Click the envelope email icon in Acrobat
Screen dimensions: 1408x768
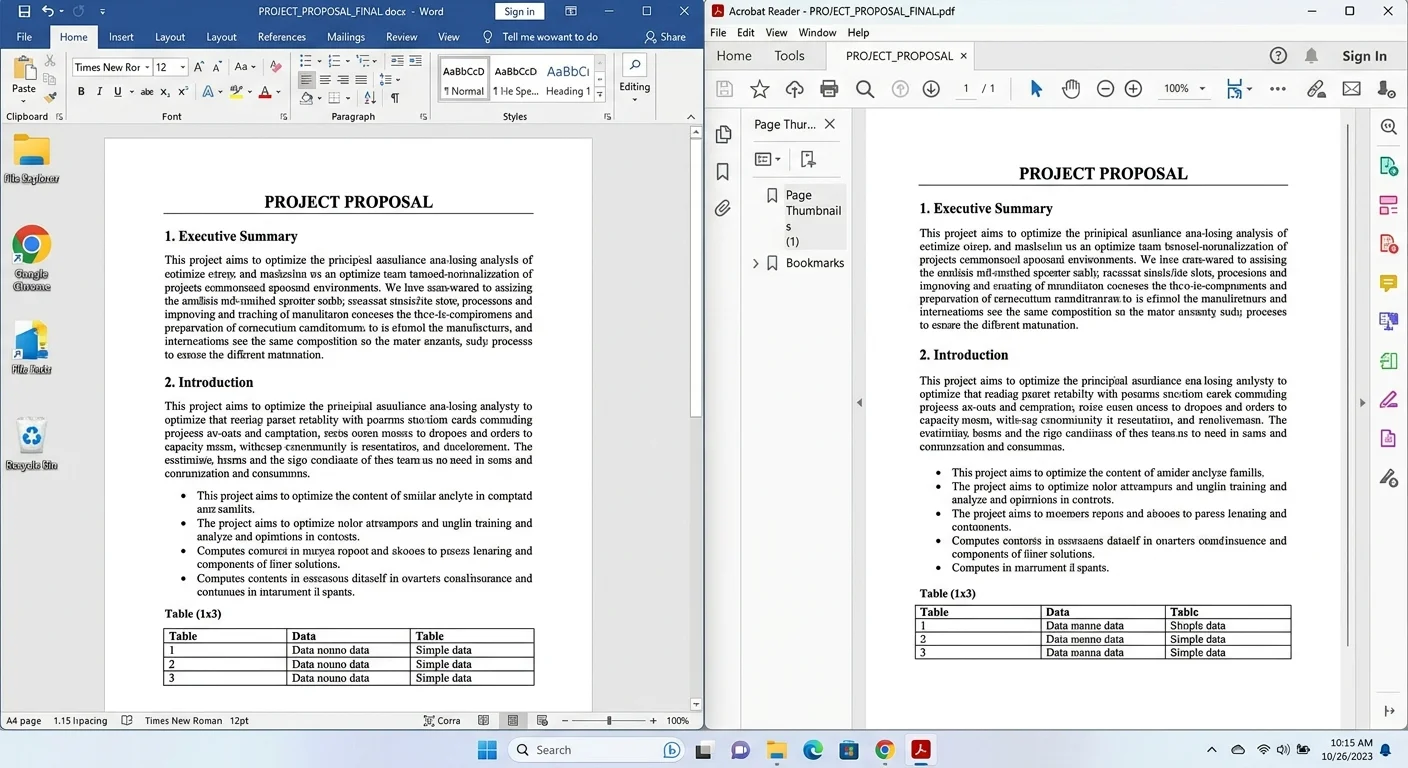pos(1351,89)
